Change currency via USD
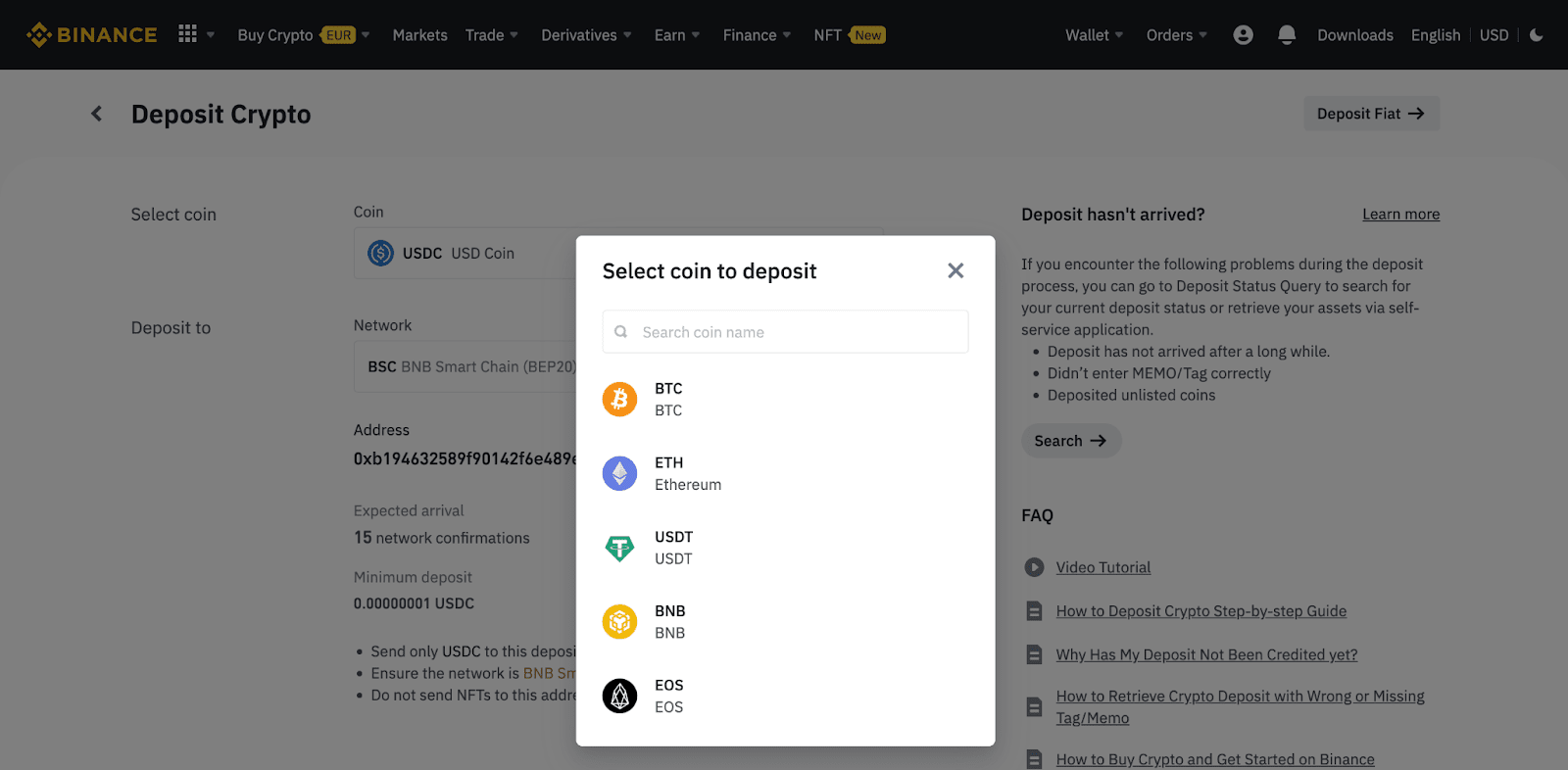Viewport: 1568px width, 770px height. (1494, 35)
